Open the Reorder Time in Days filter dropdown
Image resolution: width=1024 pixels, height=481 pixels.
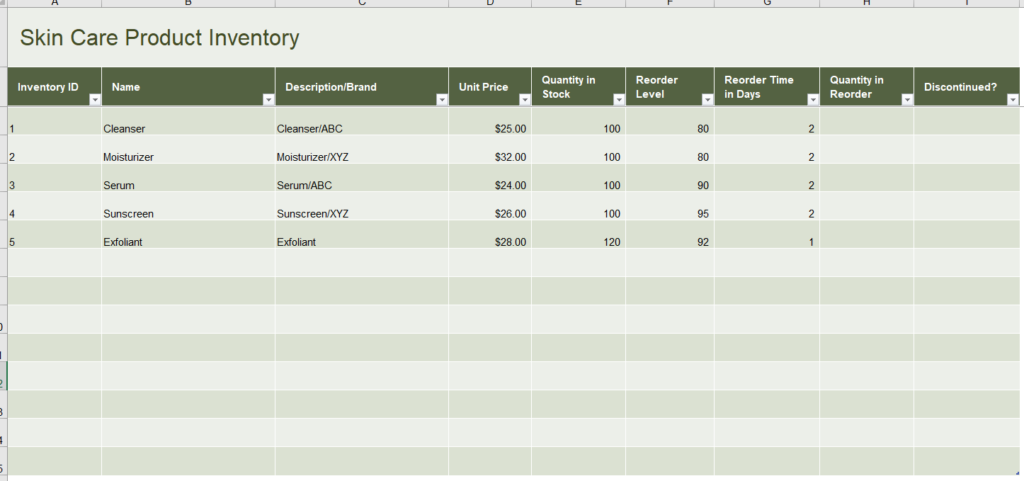click(813, 100)
